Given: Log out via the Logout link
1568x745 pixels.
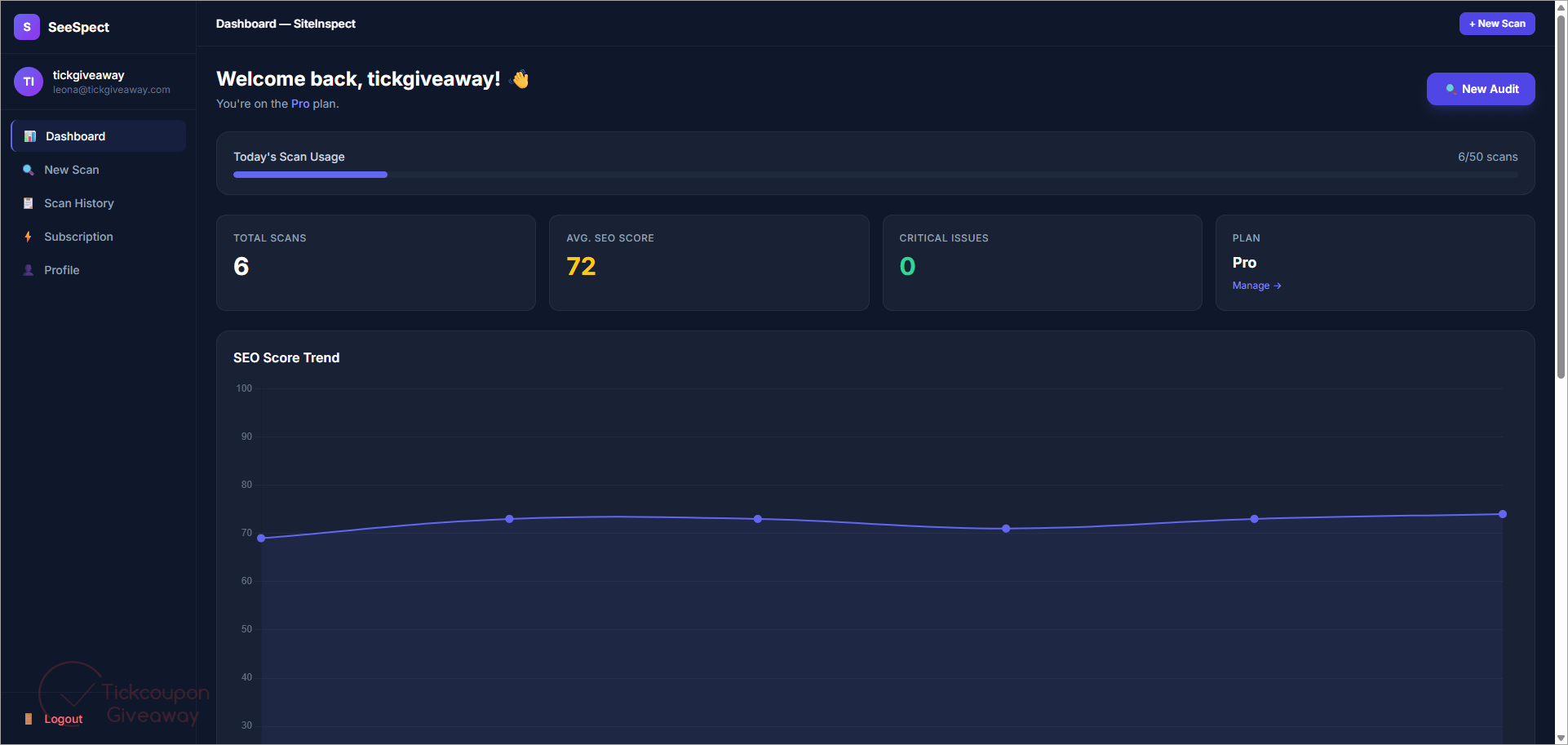Looking at the screenshot, I should pyautogui.click(x=63, y=719).
